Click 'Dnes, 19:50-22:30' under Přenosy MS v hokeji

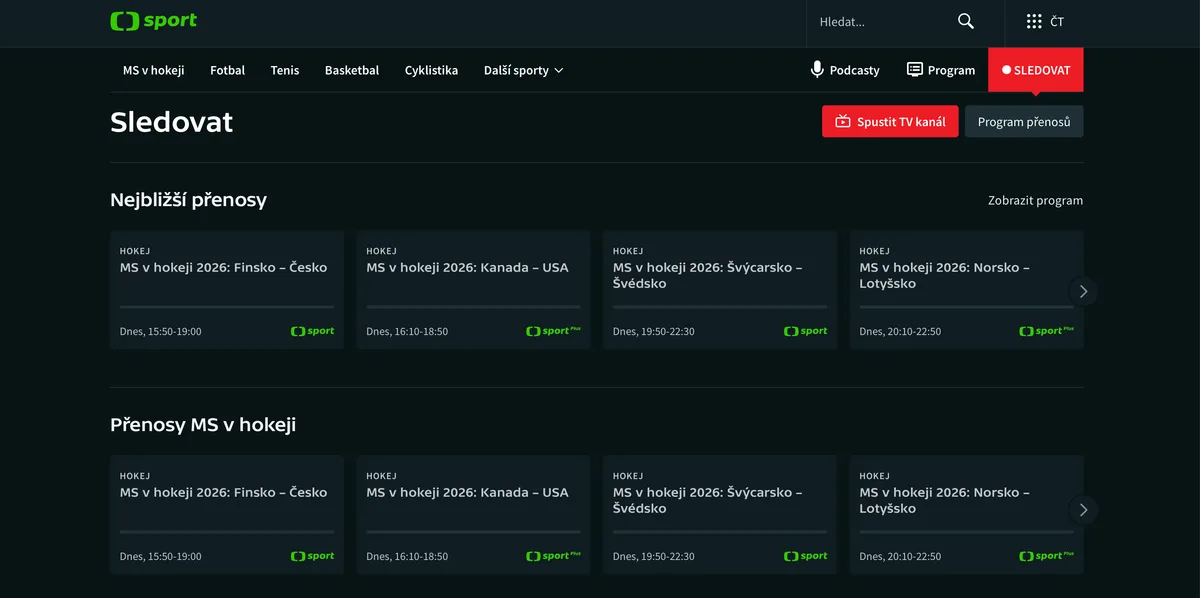(654, 556)
